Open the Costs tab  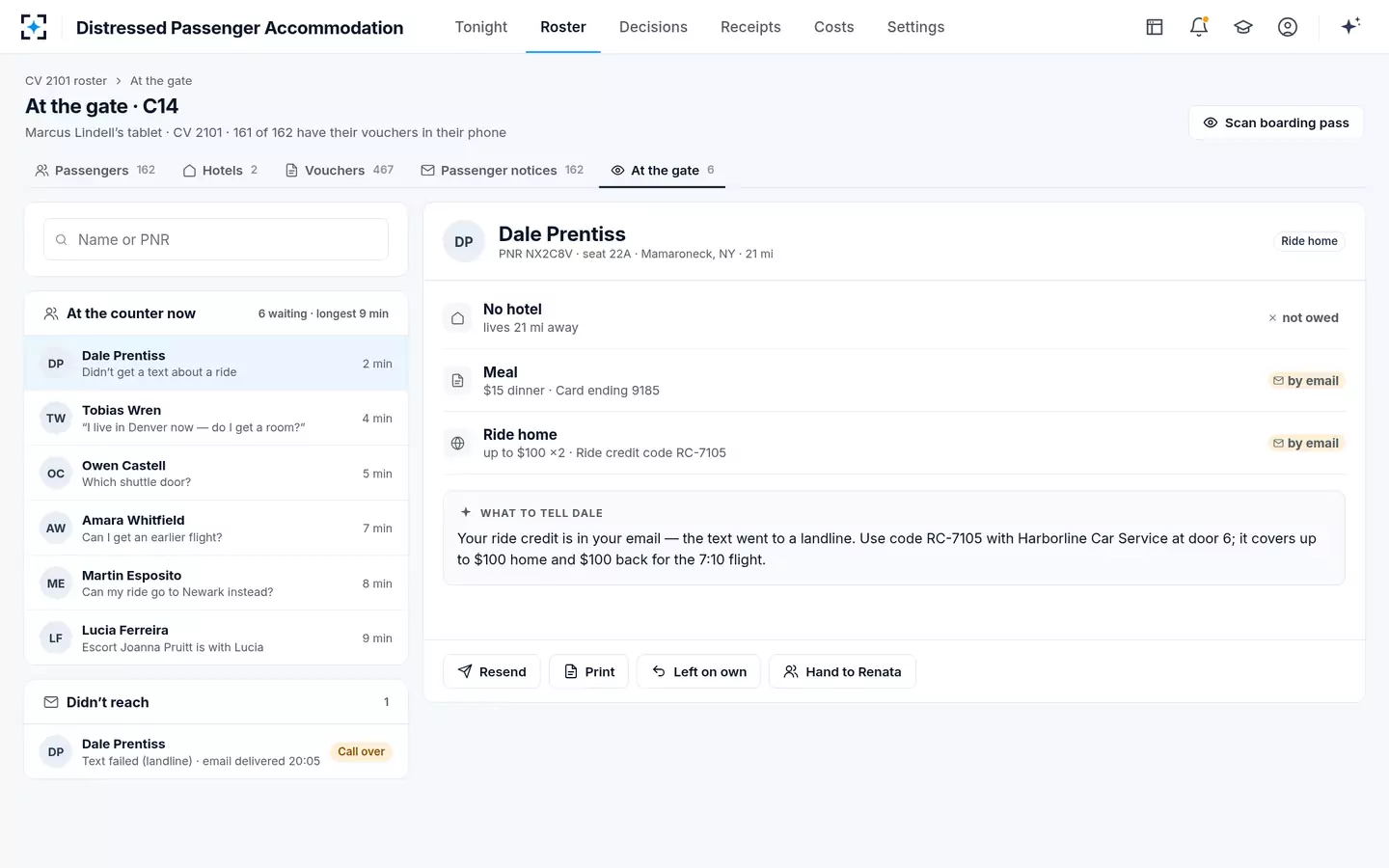click(x=834, y=27)
